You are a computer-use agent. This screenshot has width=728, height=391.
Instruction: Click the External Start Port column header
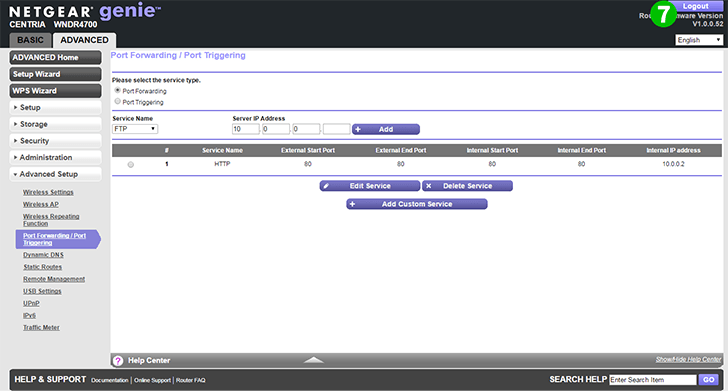[308, 150]
